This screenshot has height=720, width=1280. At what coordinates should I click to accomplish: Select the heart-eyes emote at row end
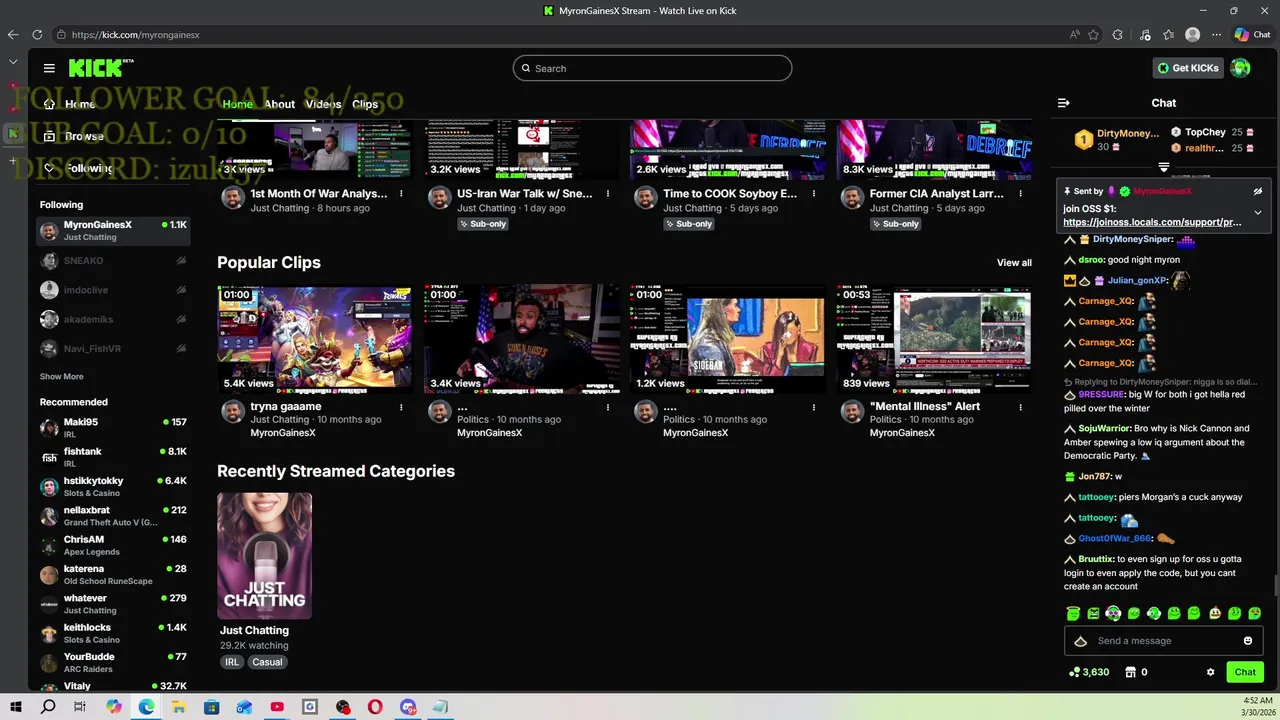point(1255,613)
